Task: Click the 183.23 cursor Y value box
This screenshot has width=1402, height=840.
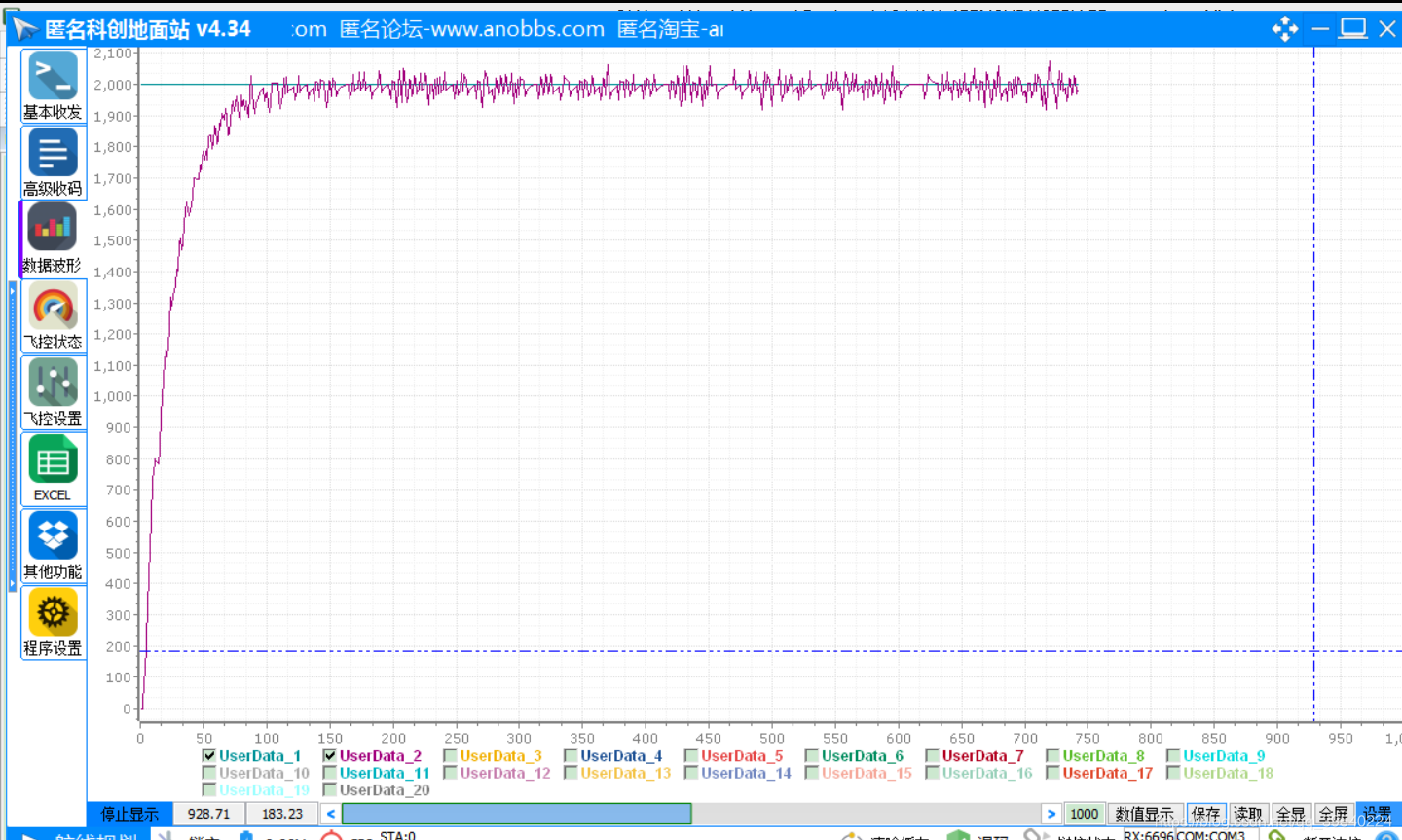Action: click(282, 814)
